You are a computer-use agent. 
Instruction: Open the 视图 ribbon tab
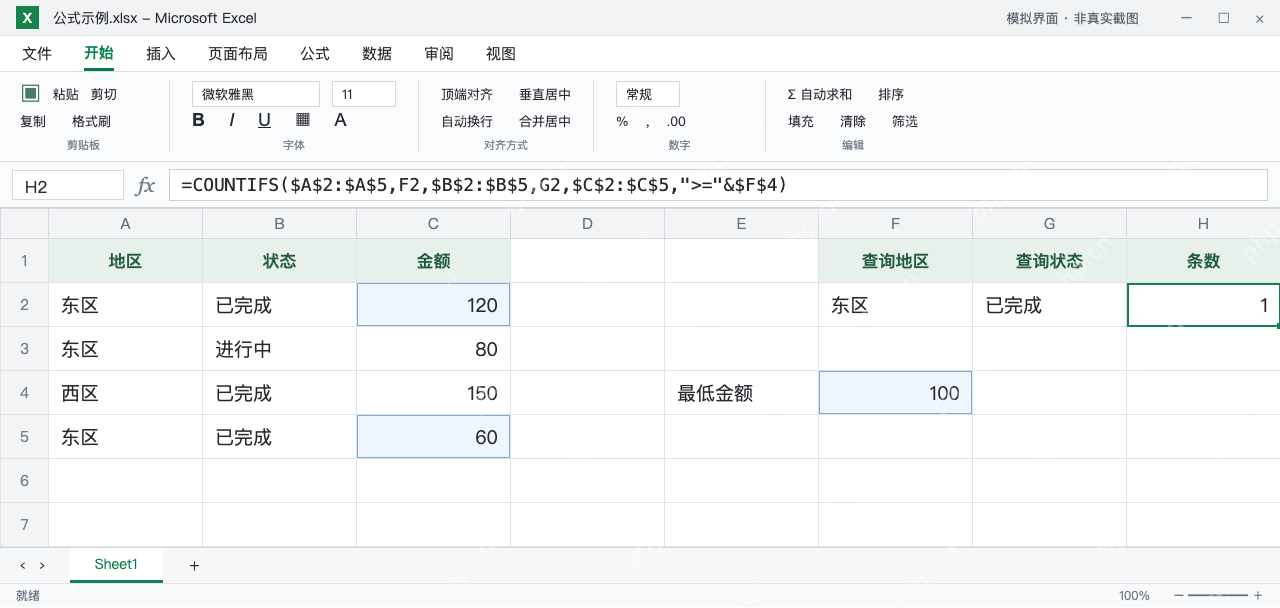tap(501, 54)
